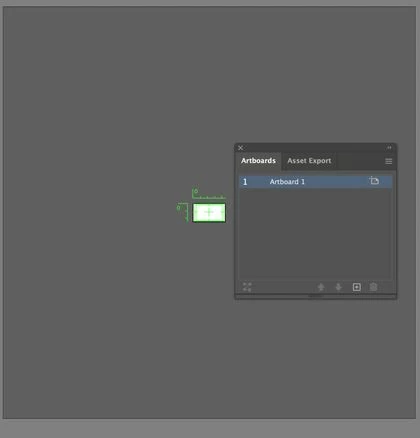Click the panel bottom resize grip
The width and height of the screenshot is (420, 438).
pyautogui.click(x=315, y=296)
